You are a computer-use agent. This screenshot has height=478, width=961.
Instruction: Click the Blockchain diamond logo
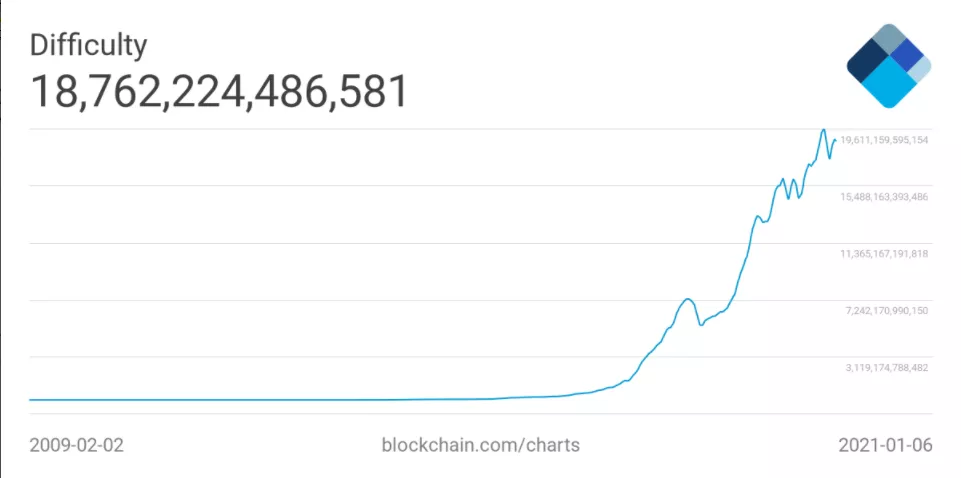point(889,65)
